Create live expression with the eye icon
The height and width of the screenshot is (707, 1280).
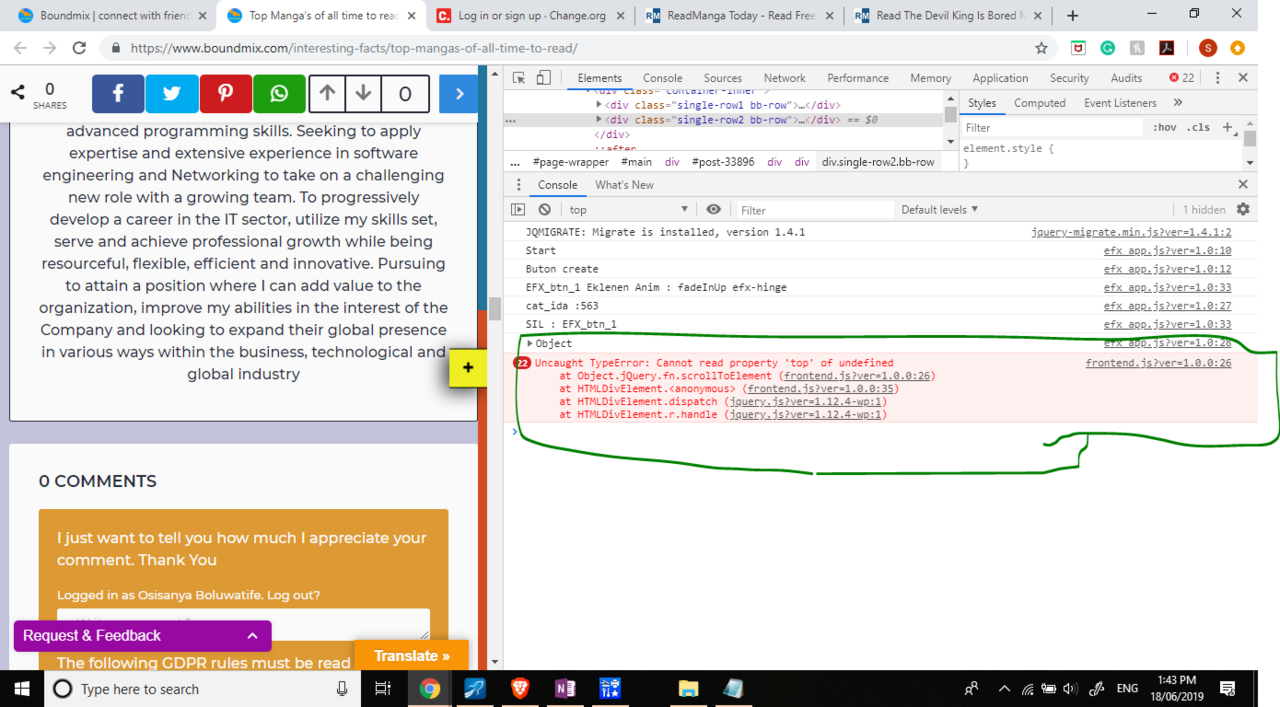pos(713,210)
